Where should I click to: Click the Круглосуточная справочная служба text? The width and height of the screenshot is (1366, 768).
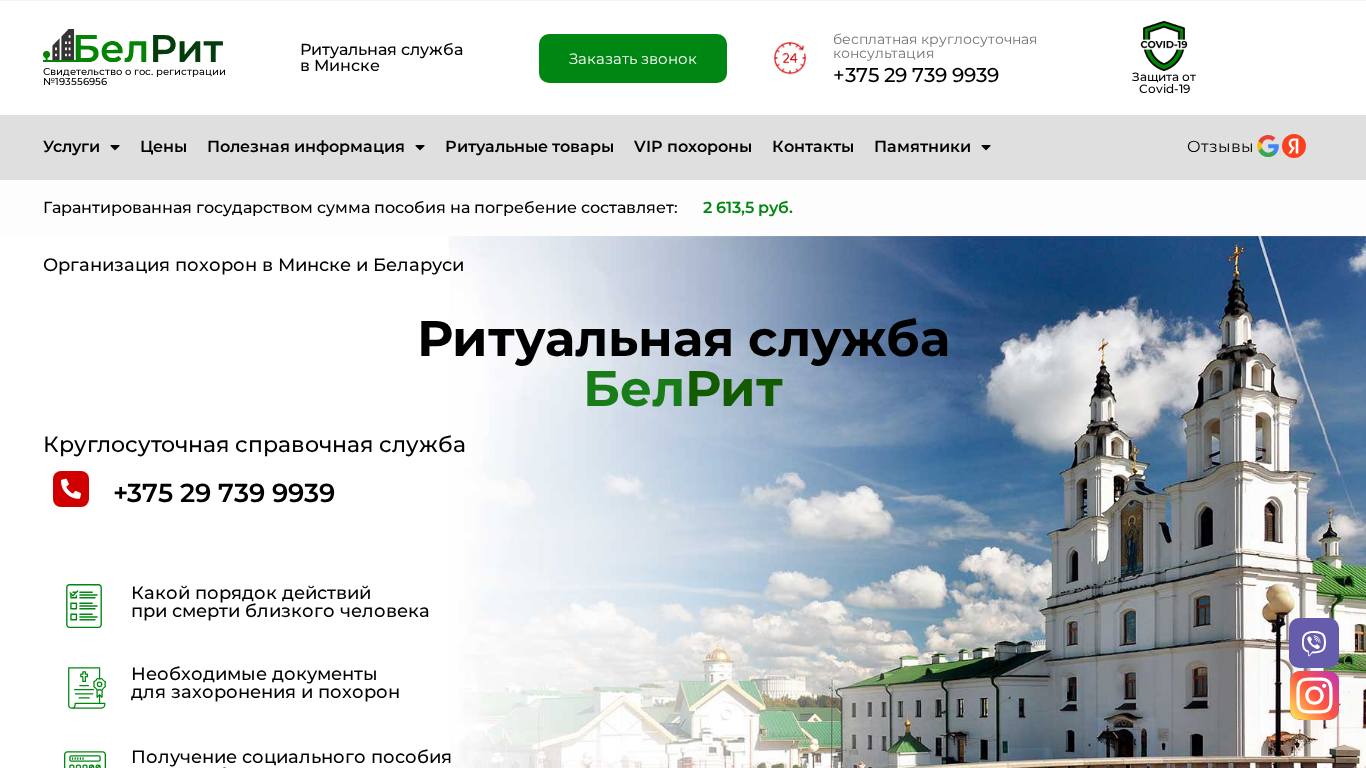pyautogui.click(x=254, y=444)
